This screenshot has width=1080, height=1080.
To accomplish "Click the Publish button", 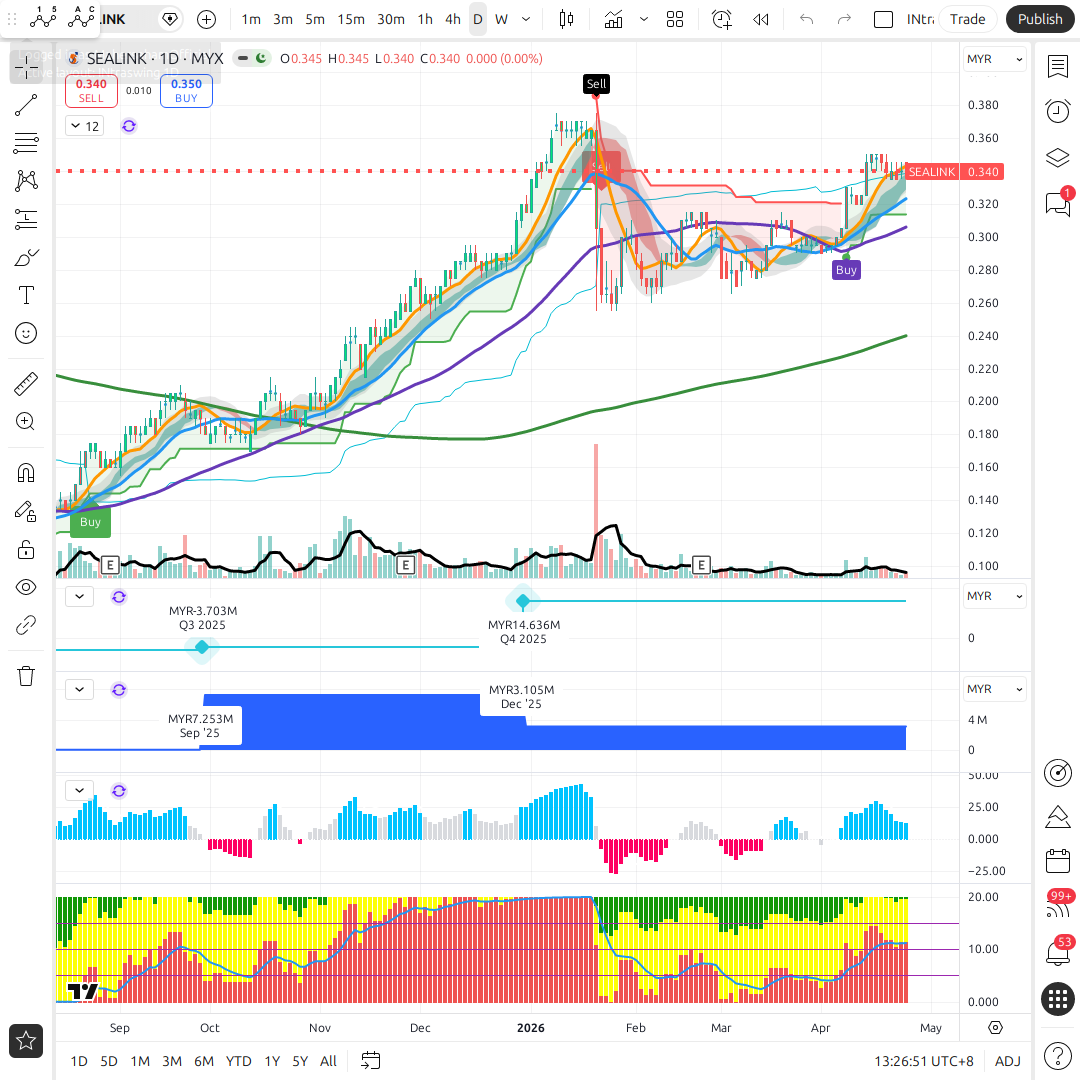I will tap(1040, 19).
